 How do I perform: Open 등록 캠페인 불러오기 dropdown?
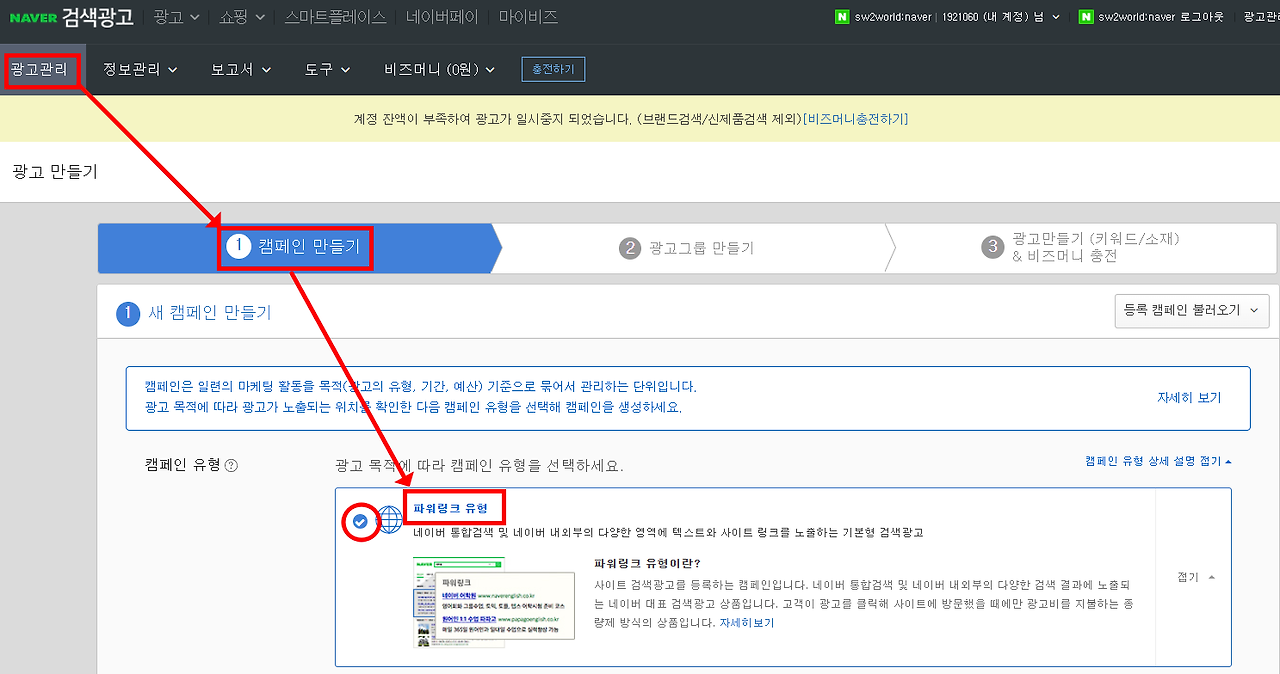pos(1192,310)
